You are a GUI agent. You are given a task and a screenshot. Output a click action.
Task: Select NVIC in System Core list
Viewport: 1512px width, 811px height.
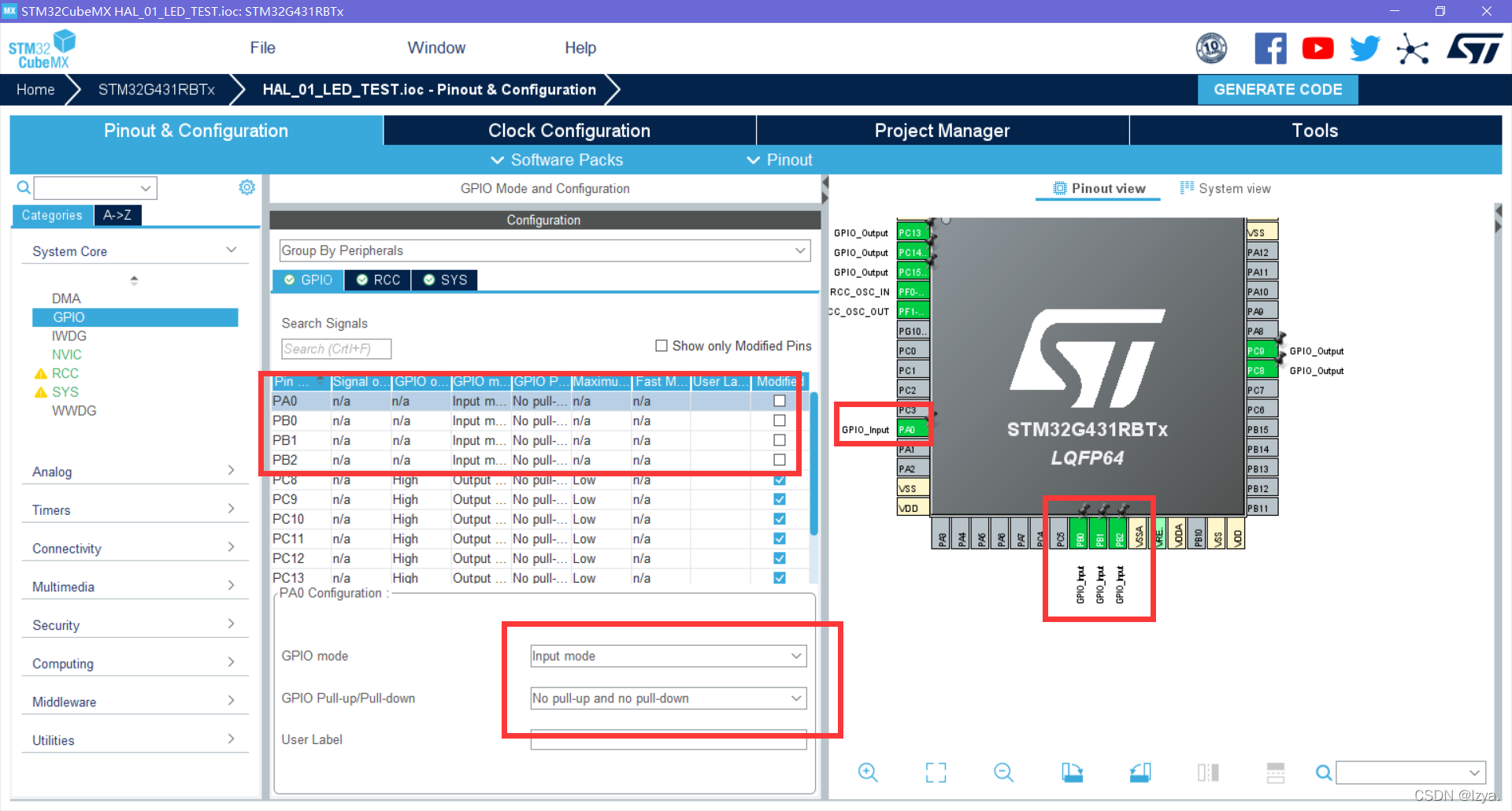[x=67, y=355]
